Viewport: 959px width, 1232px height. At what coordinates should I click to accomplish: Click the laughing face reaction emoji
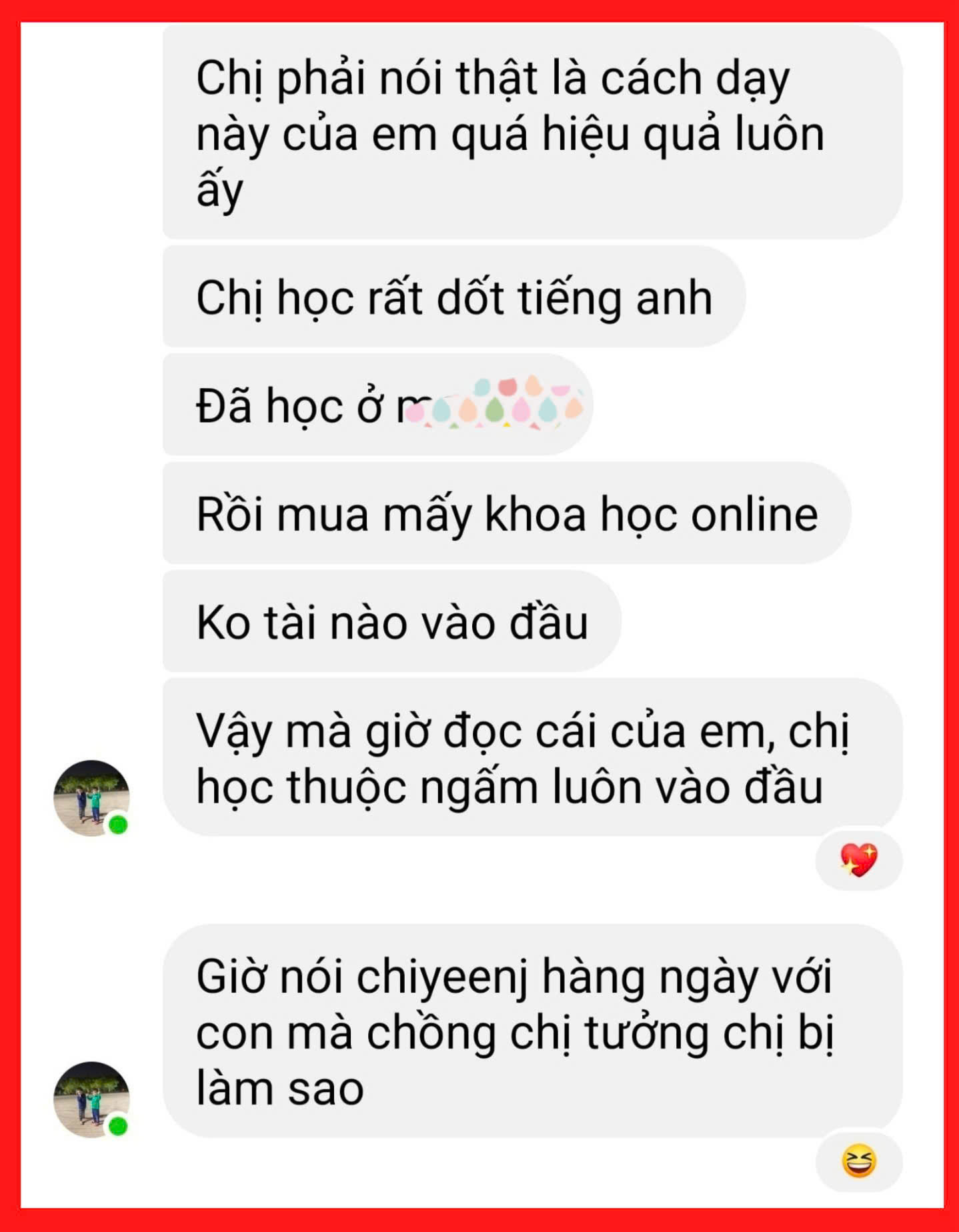click(858, 1161)
